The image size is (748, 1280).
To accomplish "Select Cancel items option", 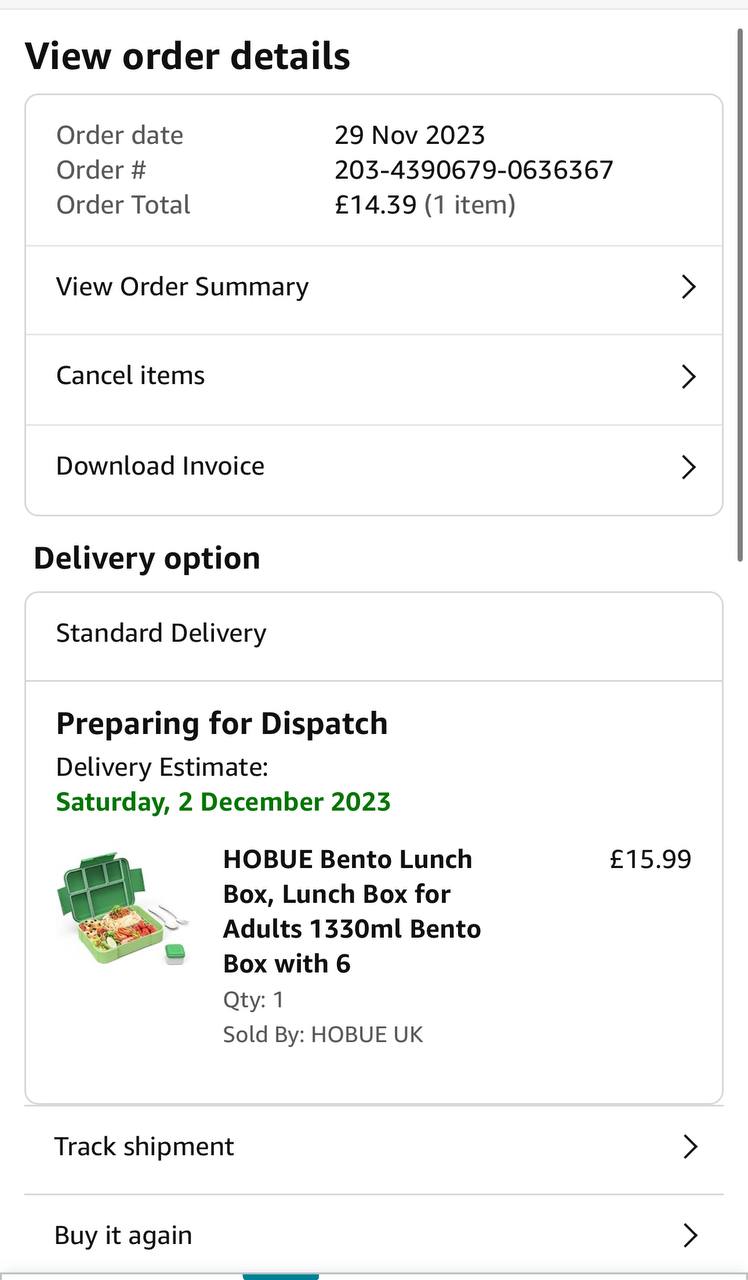I will tap(130, 376).
